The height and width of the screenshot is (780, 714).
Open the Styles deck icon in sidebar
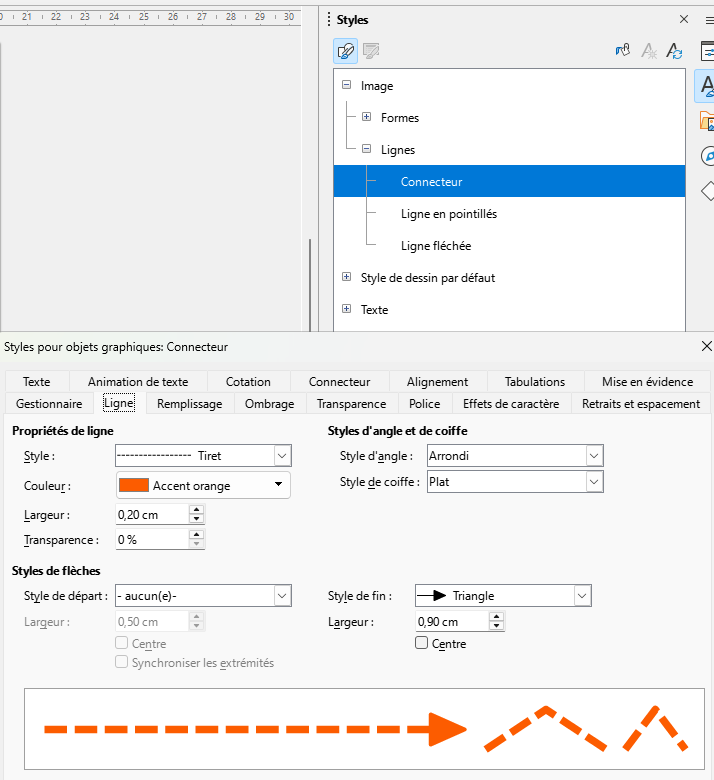tap(705, 86)
